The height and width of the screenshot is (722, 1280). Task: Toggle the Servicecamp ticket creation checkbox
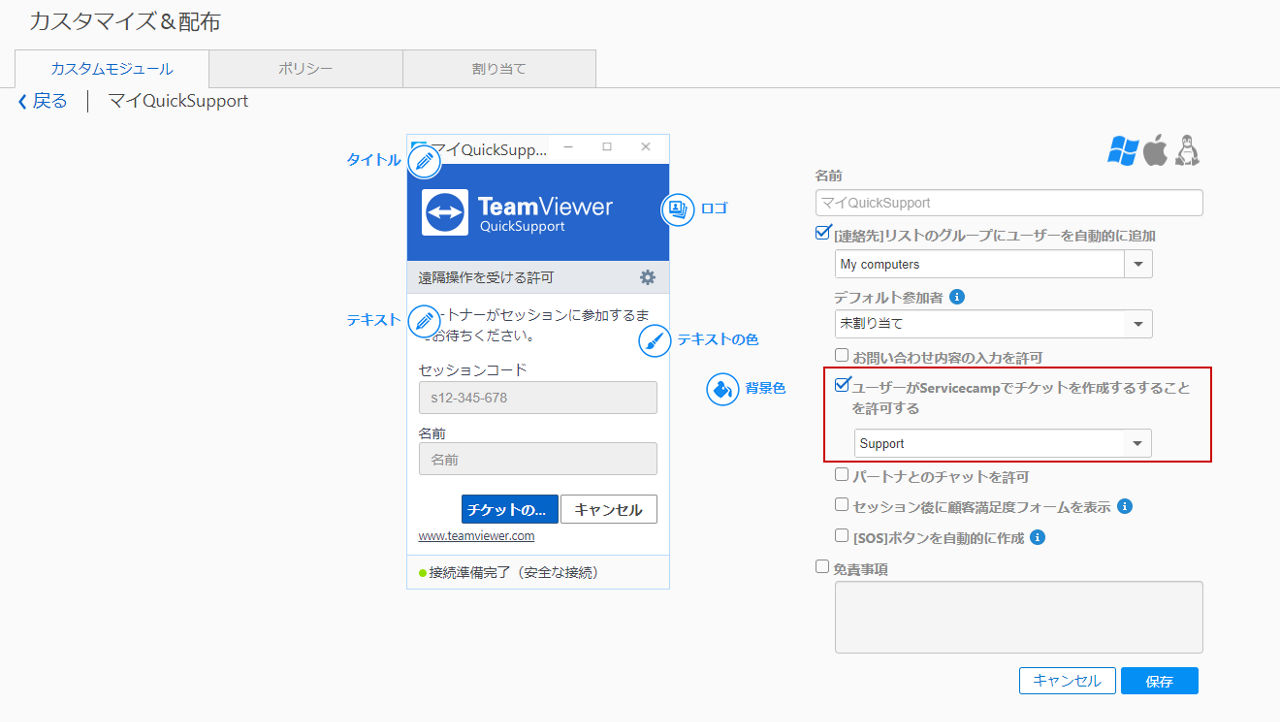click(842, 384)
